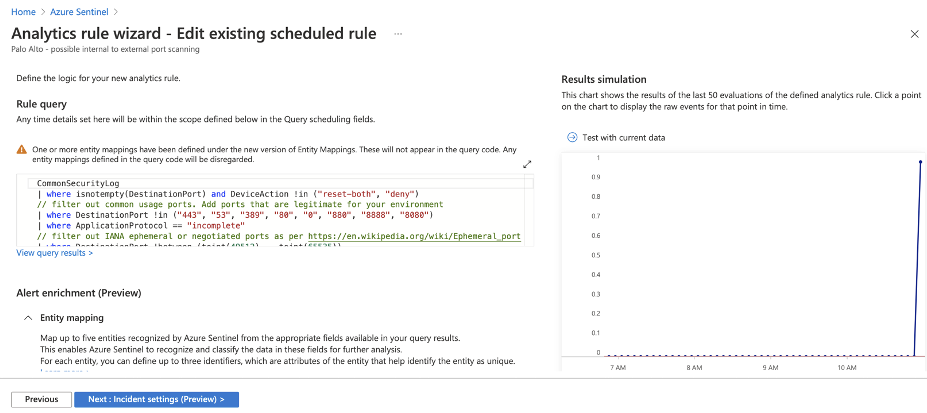Click the peak data point on simulation chart
The image size is (927, 413).
pos(920,161)
